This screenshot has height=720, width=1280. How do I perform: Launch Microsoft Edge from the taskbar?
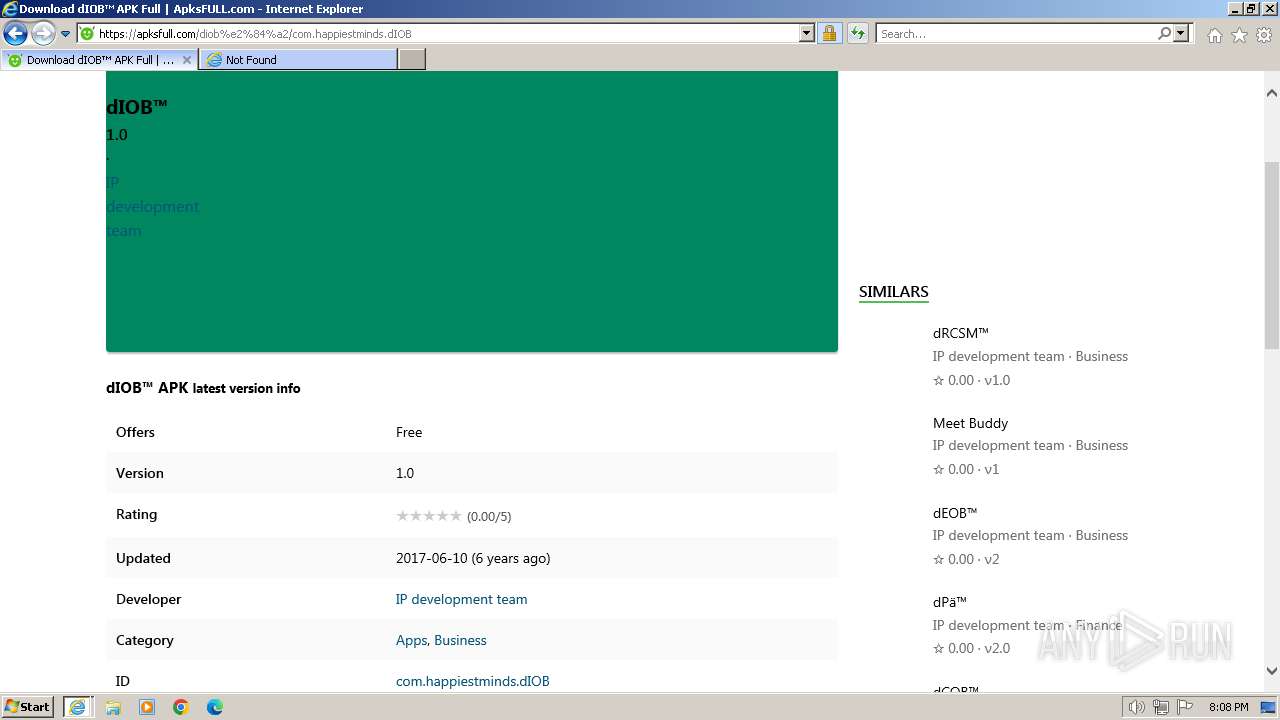coord(215,707)
